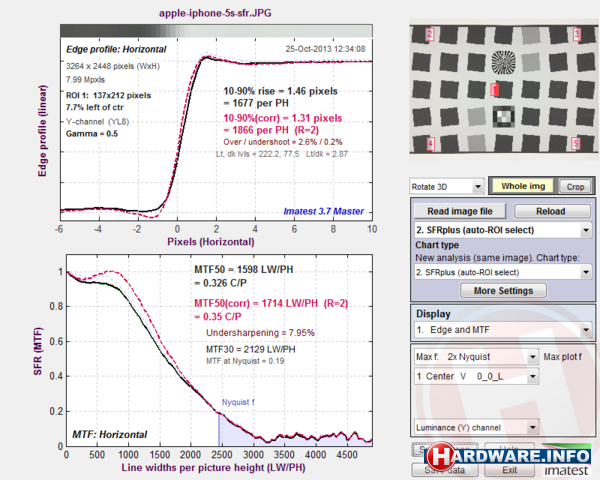Screen dimensions: 600x480
Task: Click the Undersharpening = 7.95% text
Action: [x=260, y=333]
